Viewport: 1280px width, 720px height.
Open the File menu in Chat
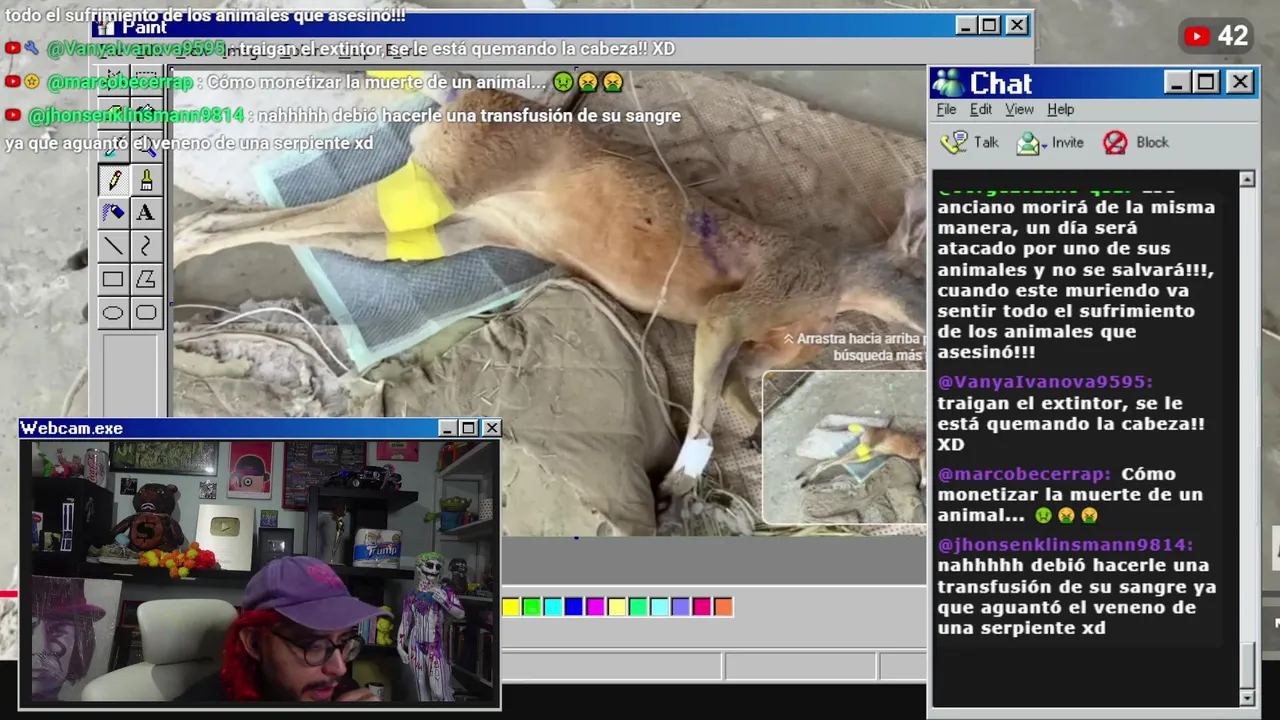[x=946, y=109]
